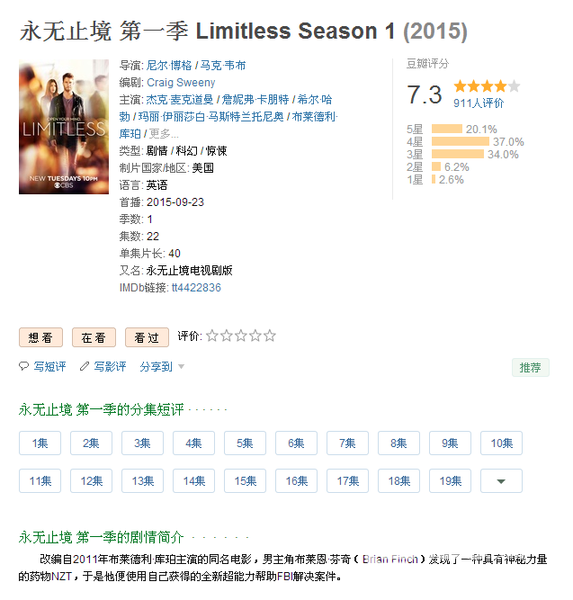Expand the cast list via 更多...
573x600 pixels.
[x=164, y=134]
